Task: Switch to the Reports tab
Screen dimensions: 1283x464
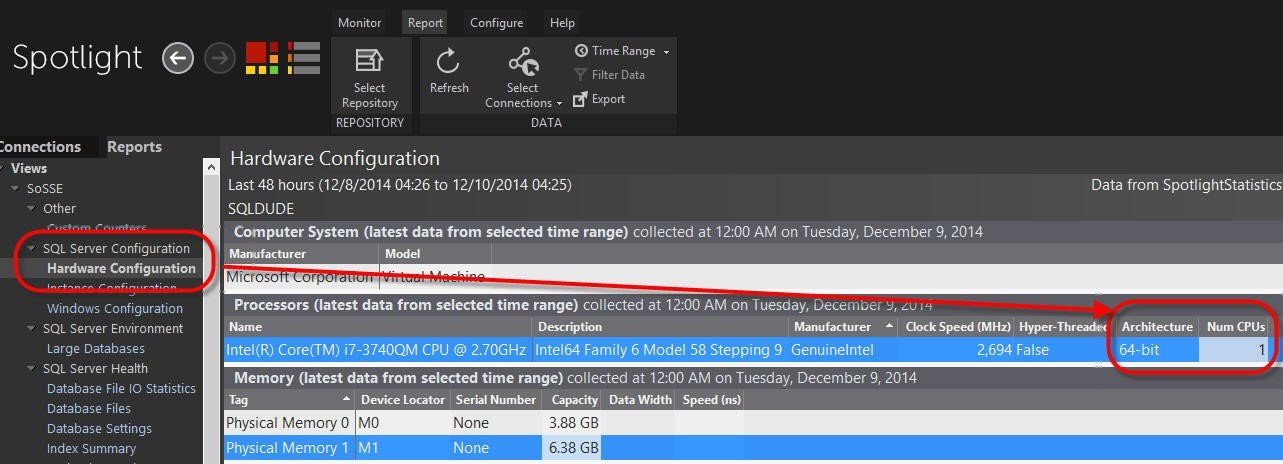Action: point(134,147)
